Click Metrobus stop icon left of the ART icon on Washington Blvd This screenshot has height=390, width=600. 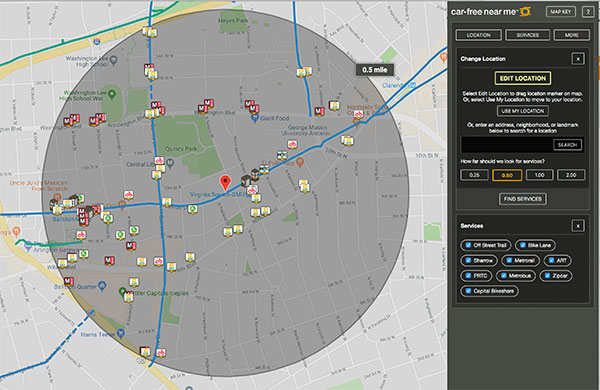pyautogui.click(x=320, y=111)
